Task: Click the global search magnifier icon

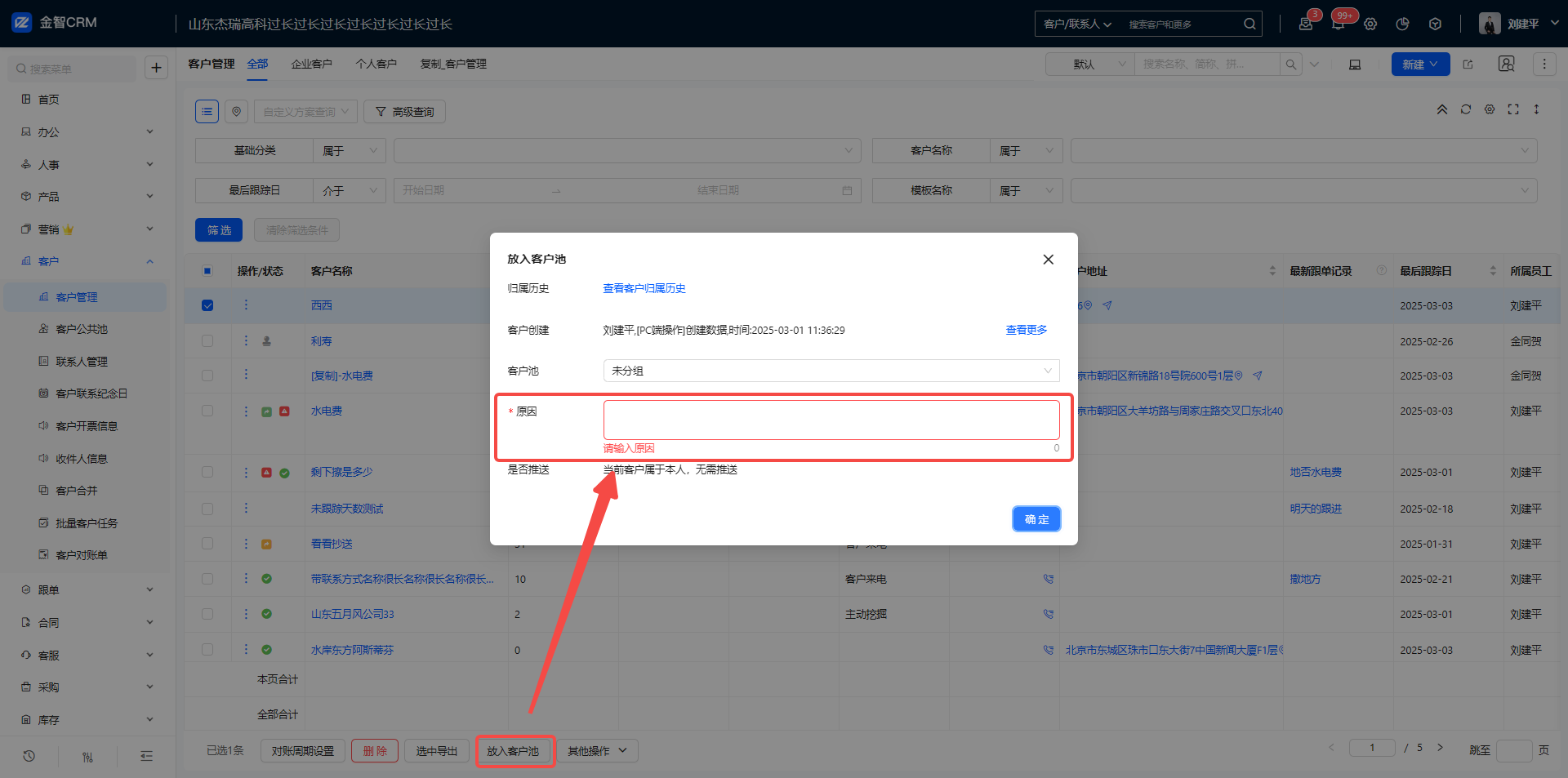Action: pyautogui.click(x=1249, y=24)
